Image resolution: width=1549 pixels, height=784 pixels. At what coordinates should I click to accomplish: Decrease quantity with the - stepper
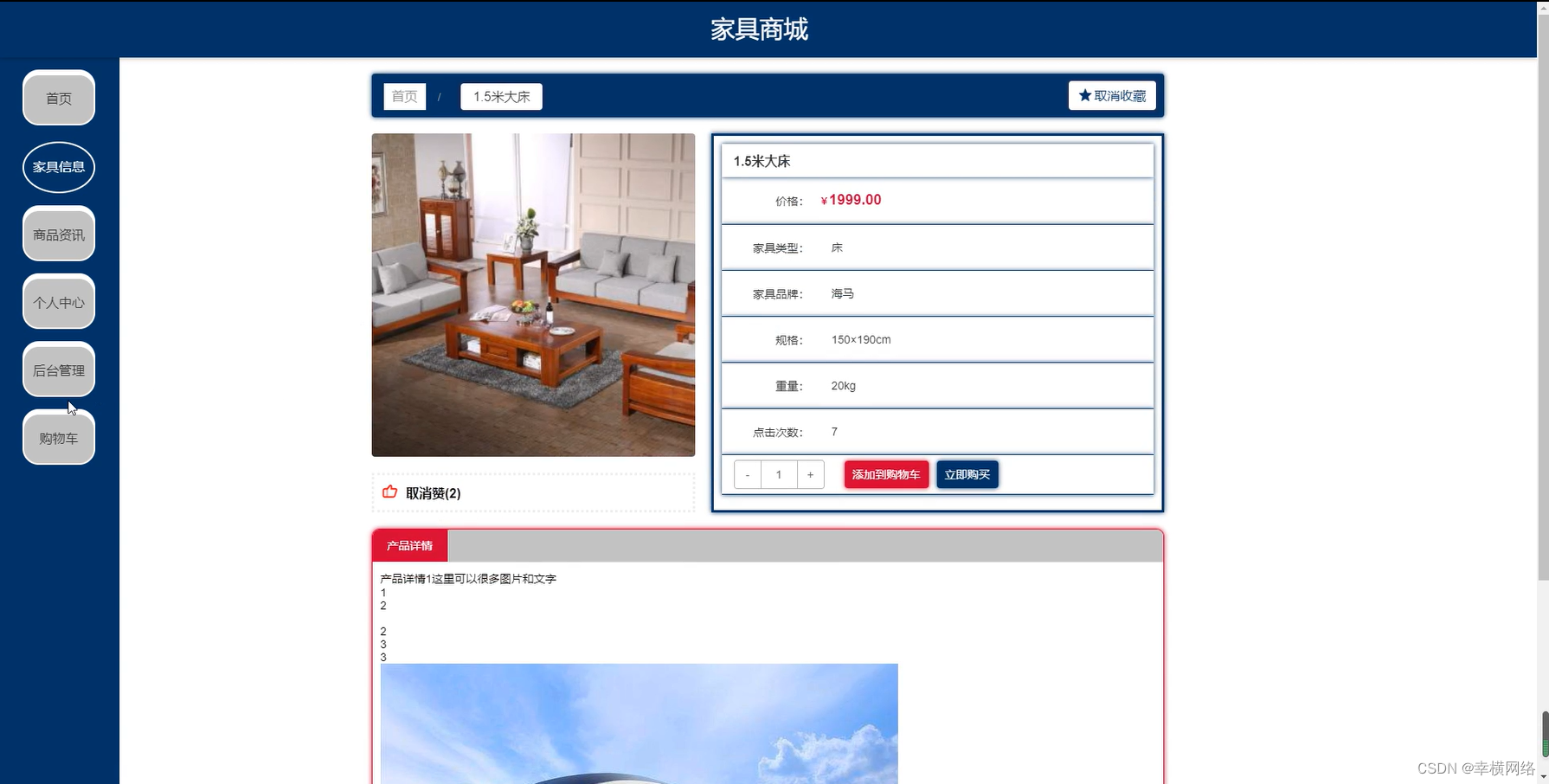pyautogui.click(x=746, y=474)
